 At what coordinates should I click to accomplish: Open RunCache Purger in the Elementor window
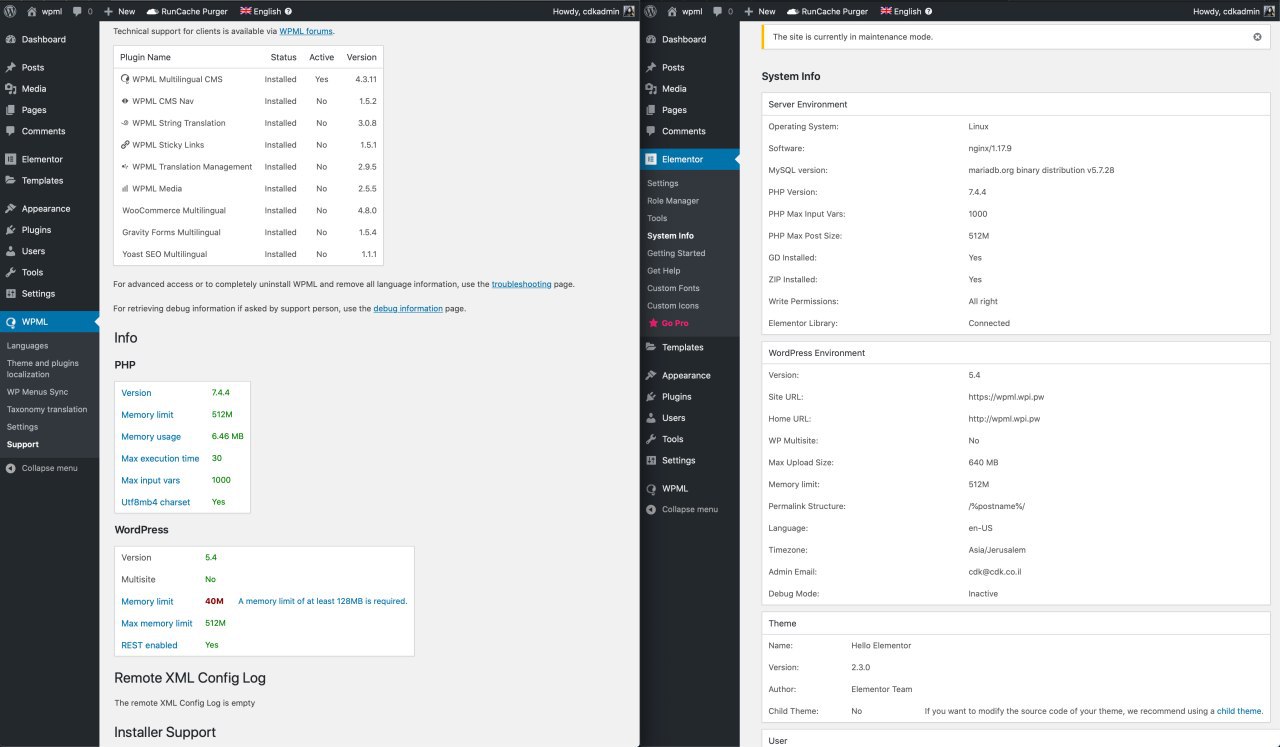click(x=827, y=11)
